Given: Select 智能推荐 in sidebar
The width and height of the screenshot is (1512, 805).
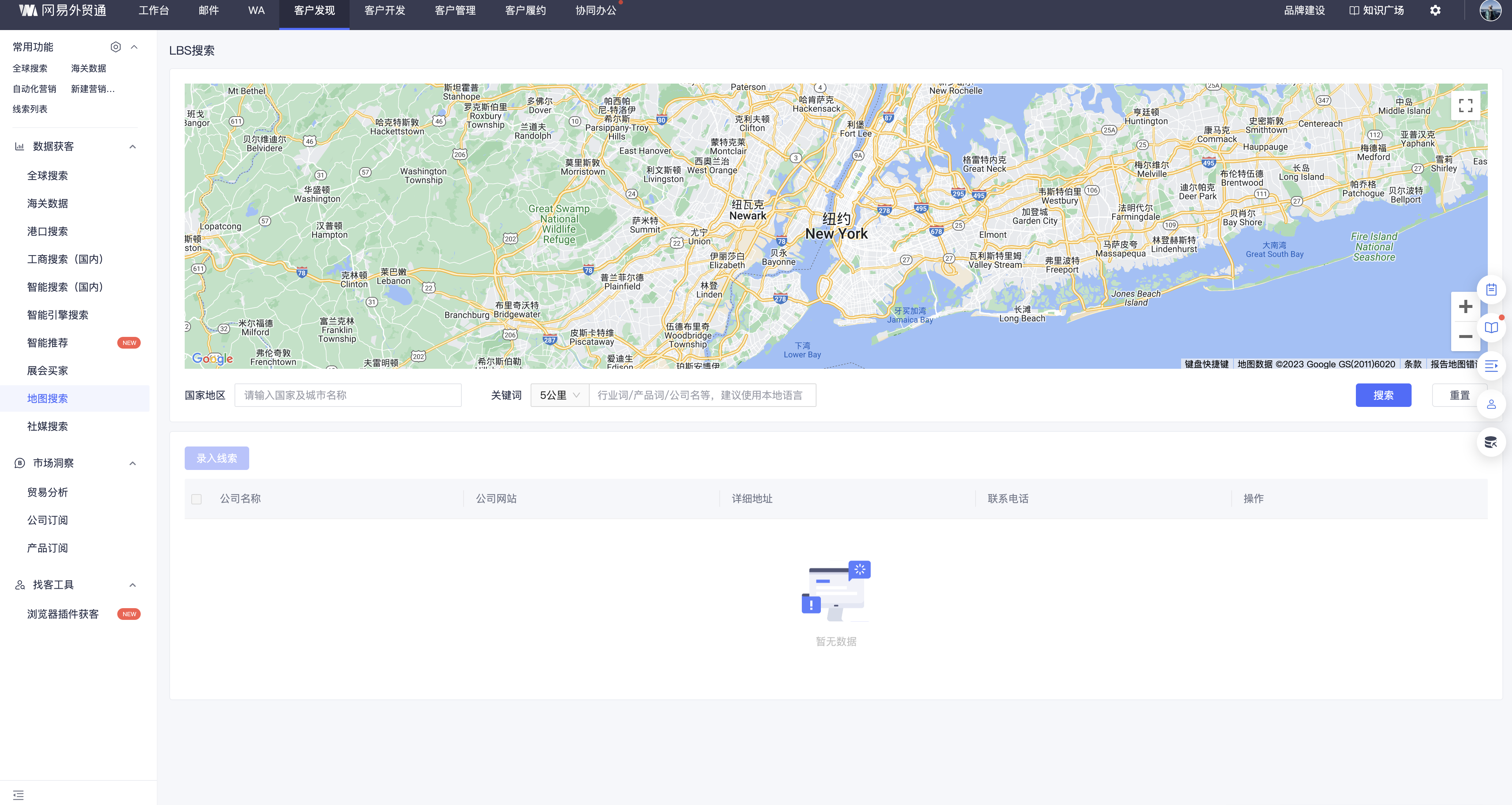Looking at the screenshot, I should [48, 343].
